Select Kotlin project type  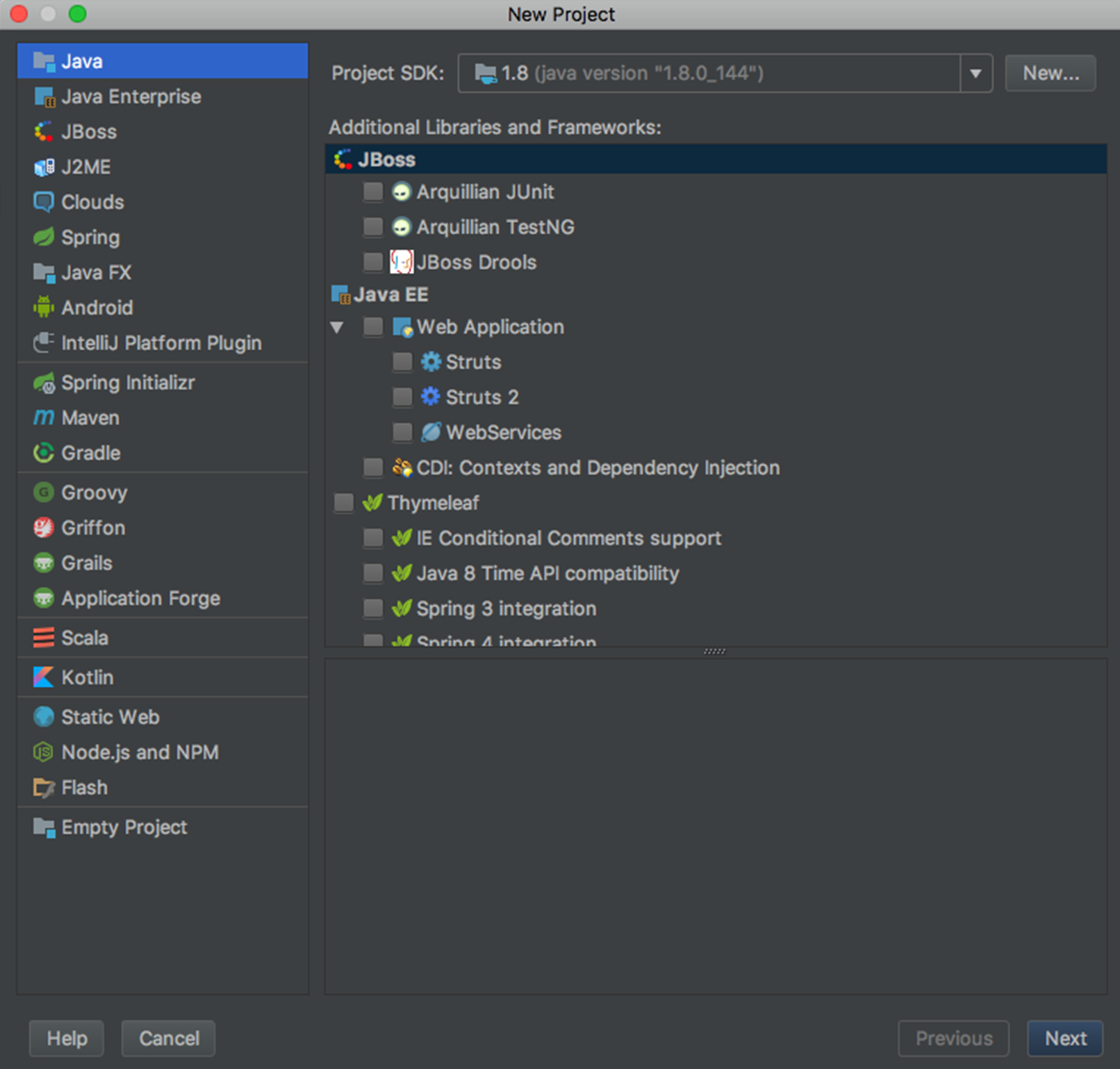(x=163, y=677)
